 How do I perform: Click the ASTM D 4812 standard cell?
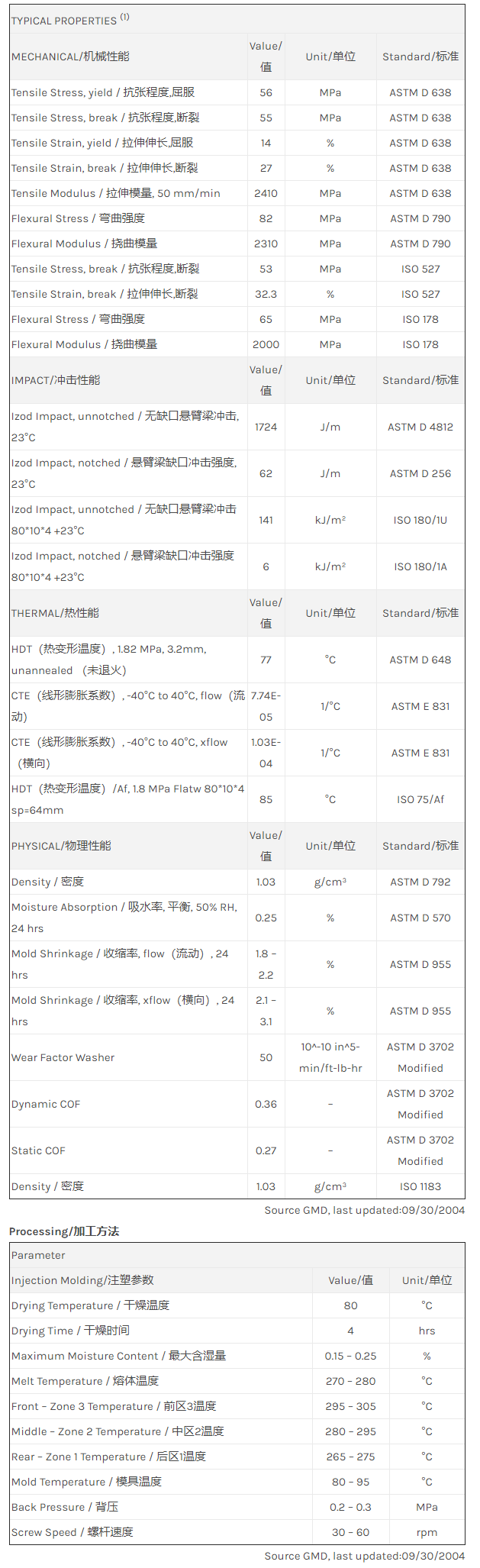(420, 427)
